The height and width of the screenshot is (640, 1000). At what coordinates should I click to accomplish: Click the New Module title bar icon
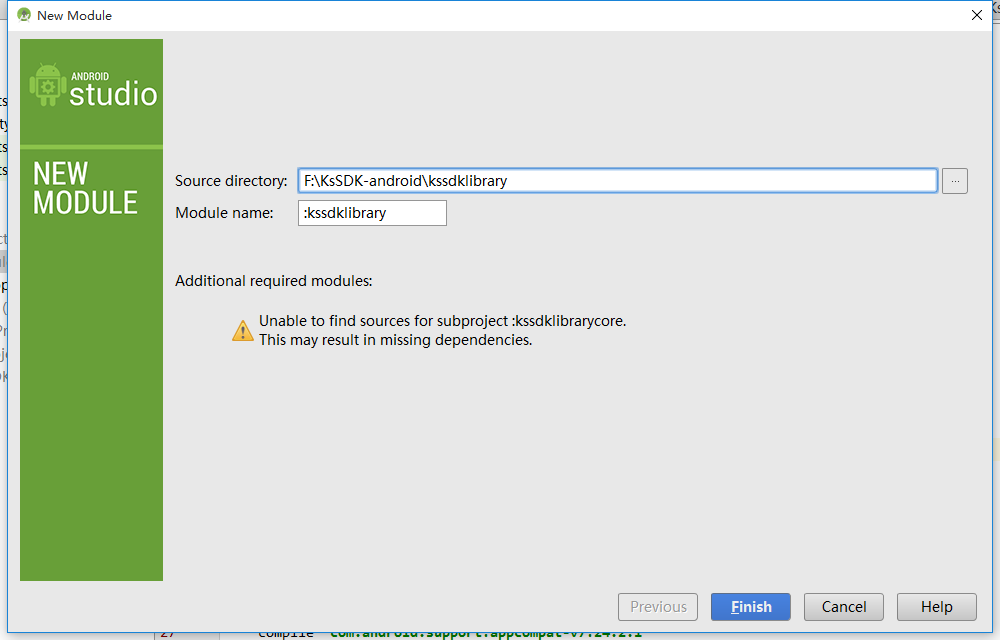pos(24,15)
